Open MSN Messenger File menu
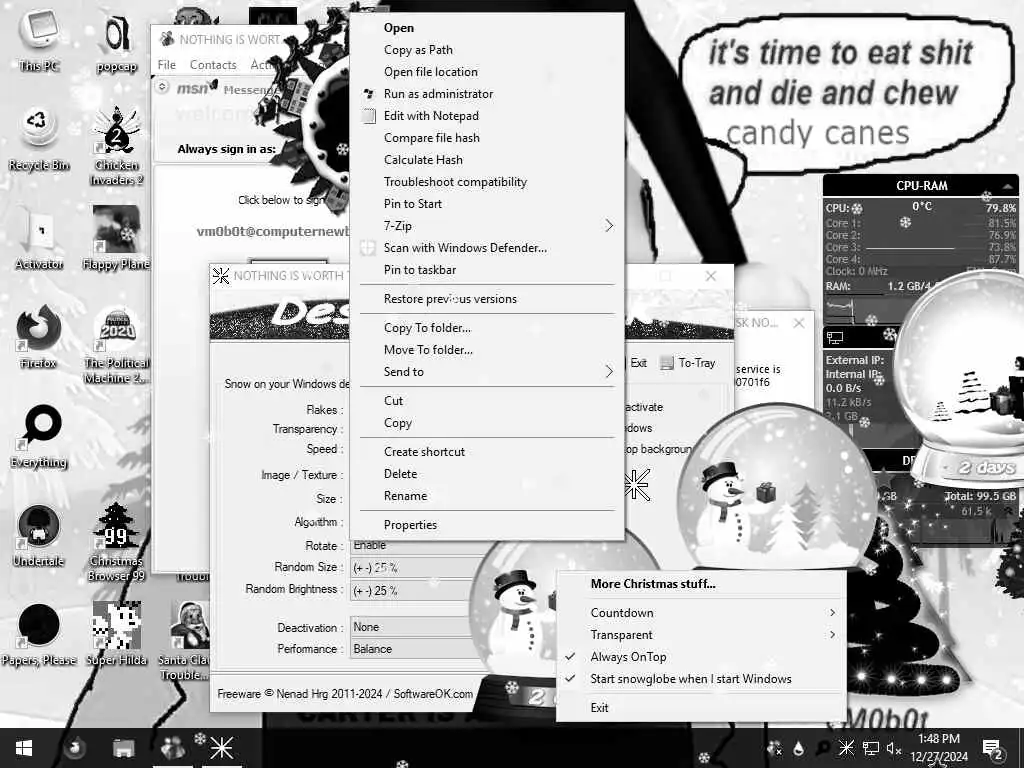 (167, 65)
